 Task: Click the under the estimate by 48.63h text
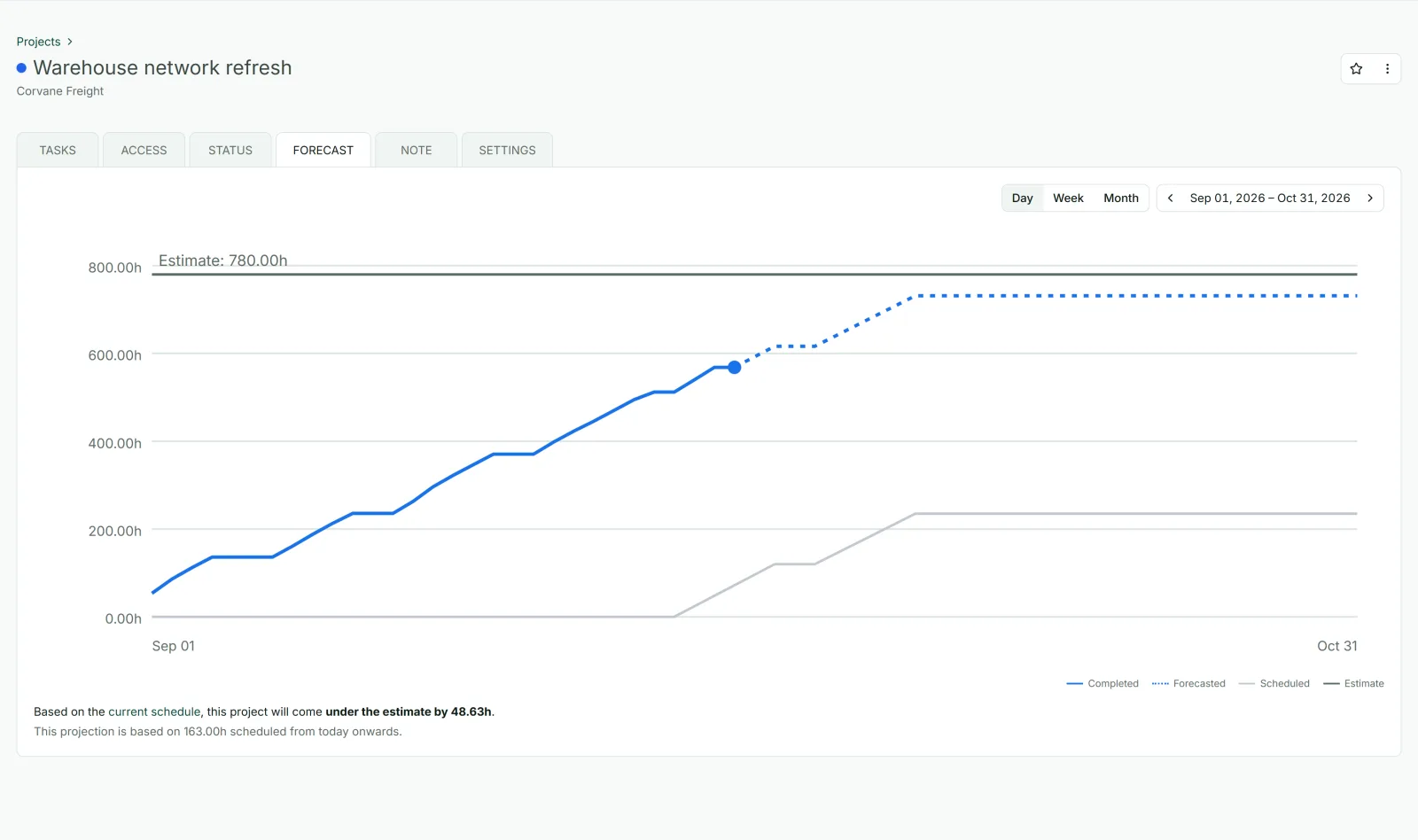click(x=409, y=712)
